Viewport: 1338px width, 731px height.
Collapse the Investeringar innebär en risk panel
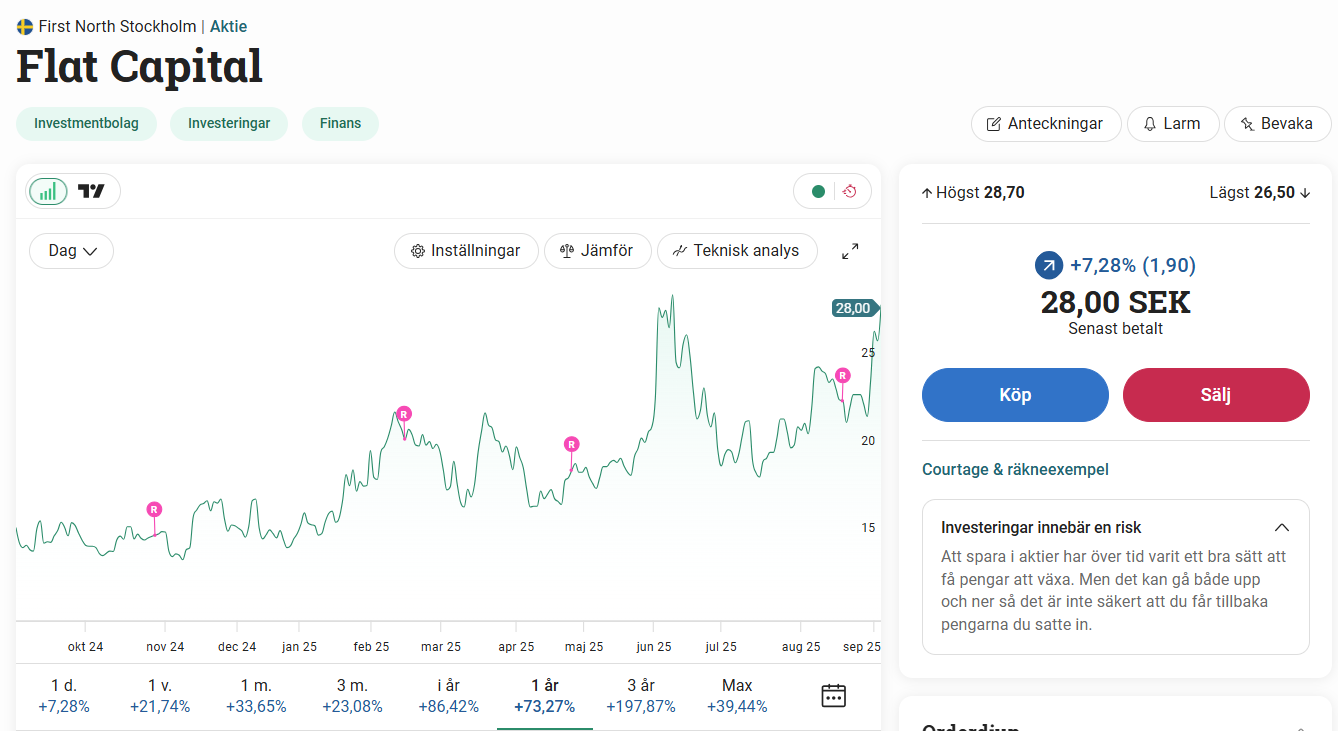[x=1281, y=527]
